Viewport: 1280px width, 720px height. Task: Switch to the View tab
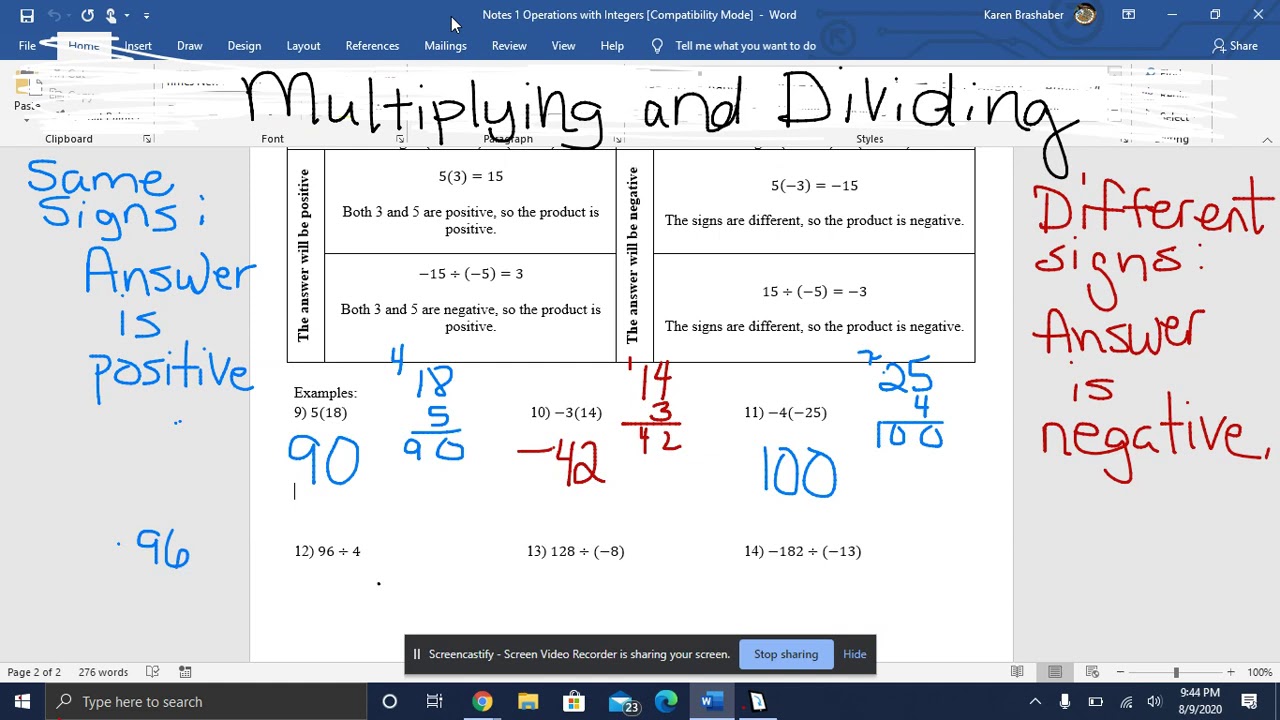pyautogui.click(x=563, y=46)
